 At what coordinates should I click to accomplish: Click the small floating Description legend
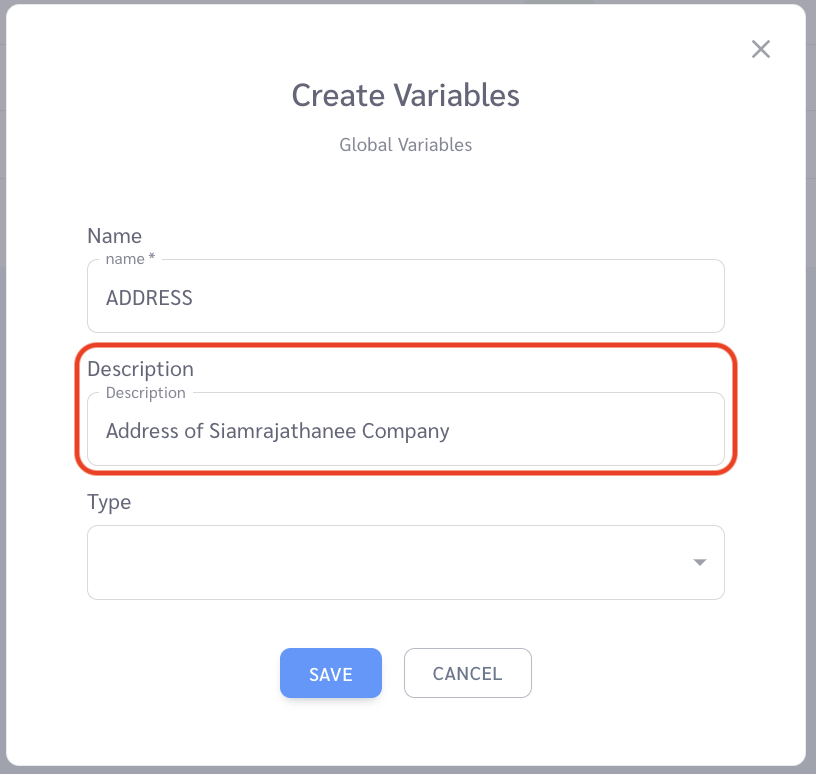coord(146,392)
